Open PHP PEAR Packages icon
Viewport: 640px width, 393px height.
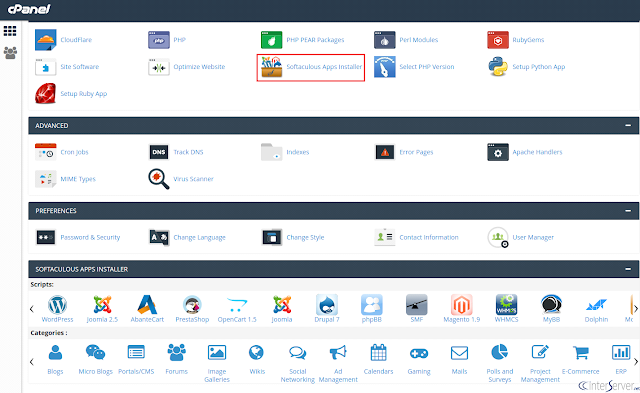pos(271,40)
